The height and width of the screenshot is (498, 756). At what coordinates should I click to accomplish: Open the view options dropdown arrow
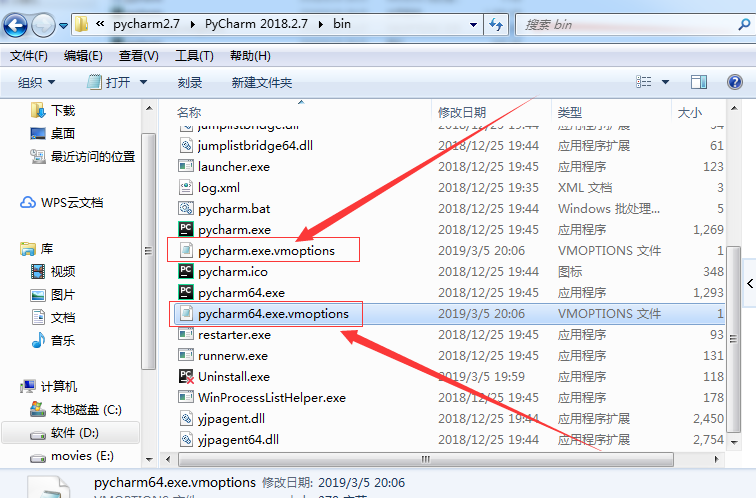click(x=665, y=82)
